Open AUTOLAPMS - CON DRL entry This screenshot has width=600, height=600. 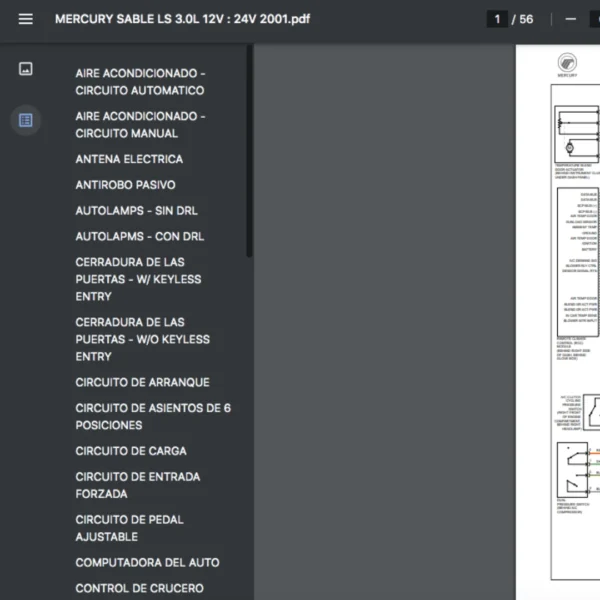coord(139,237)
